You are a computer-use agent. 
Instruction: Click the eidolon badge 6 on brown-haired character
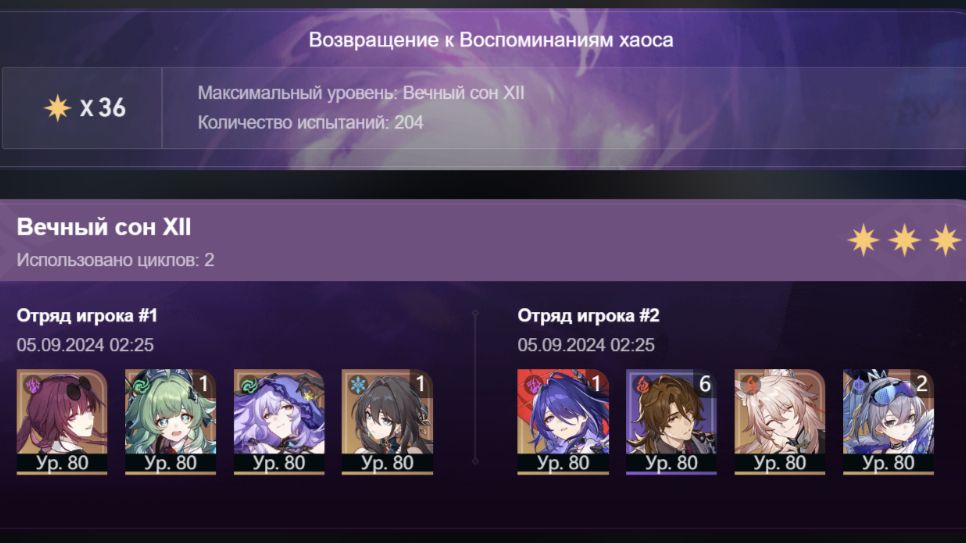click(705, 384)
